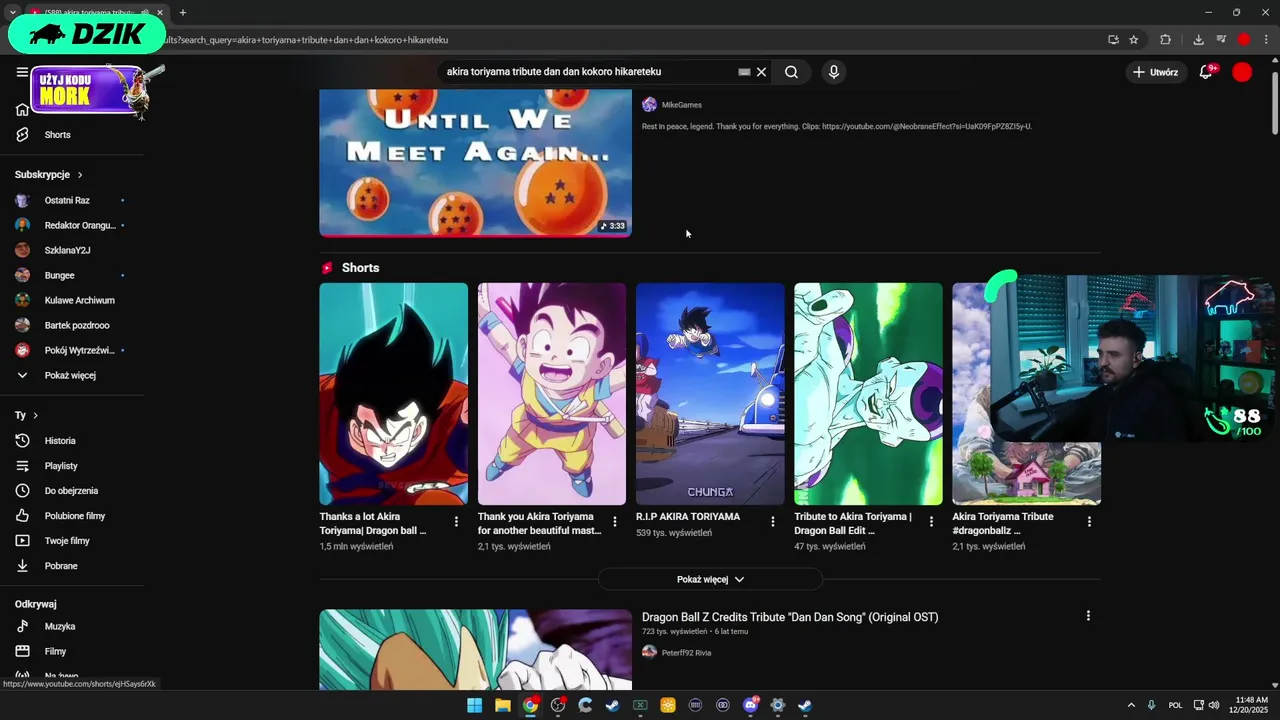Open options for Tribute to Akira Toriyama short

point(931,522)
